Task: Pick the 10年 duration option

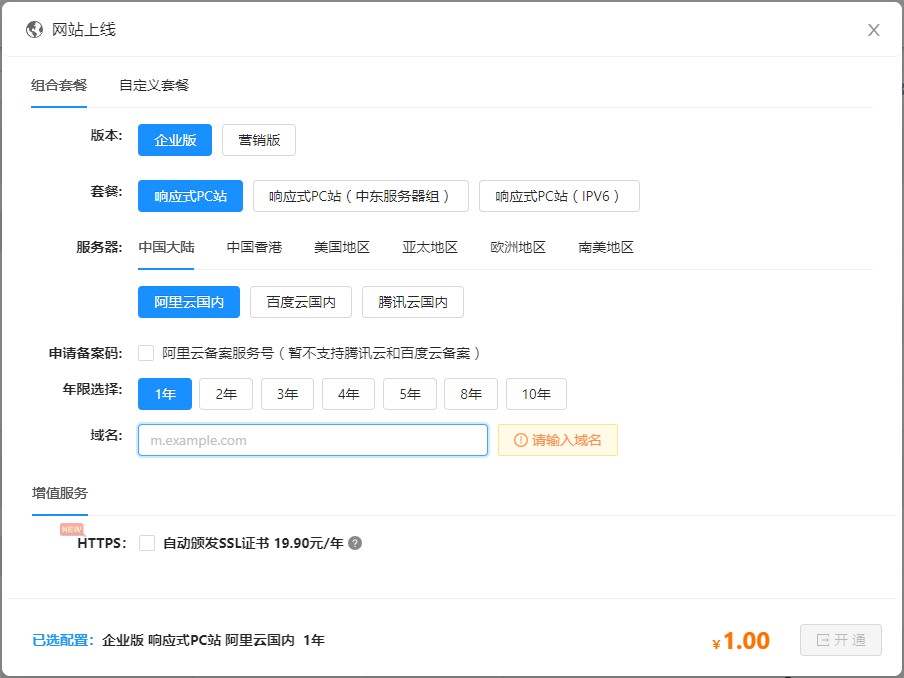Action: pyautogui.click(x=536, y=394)
